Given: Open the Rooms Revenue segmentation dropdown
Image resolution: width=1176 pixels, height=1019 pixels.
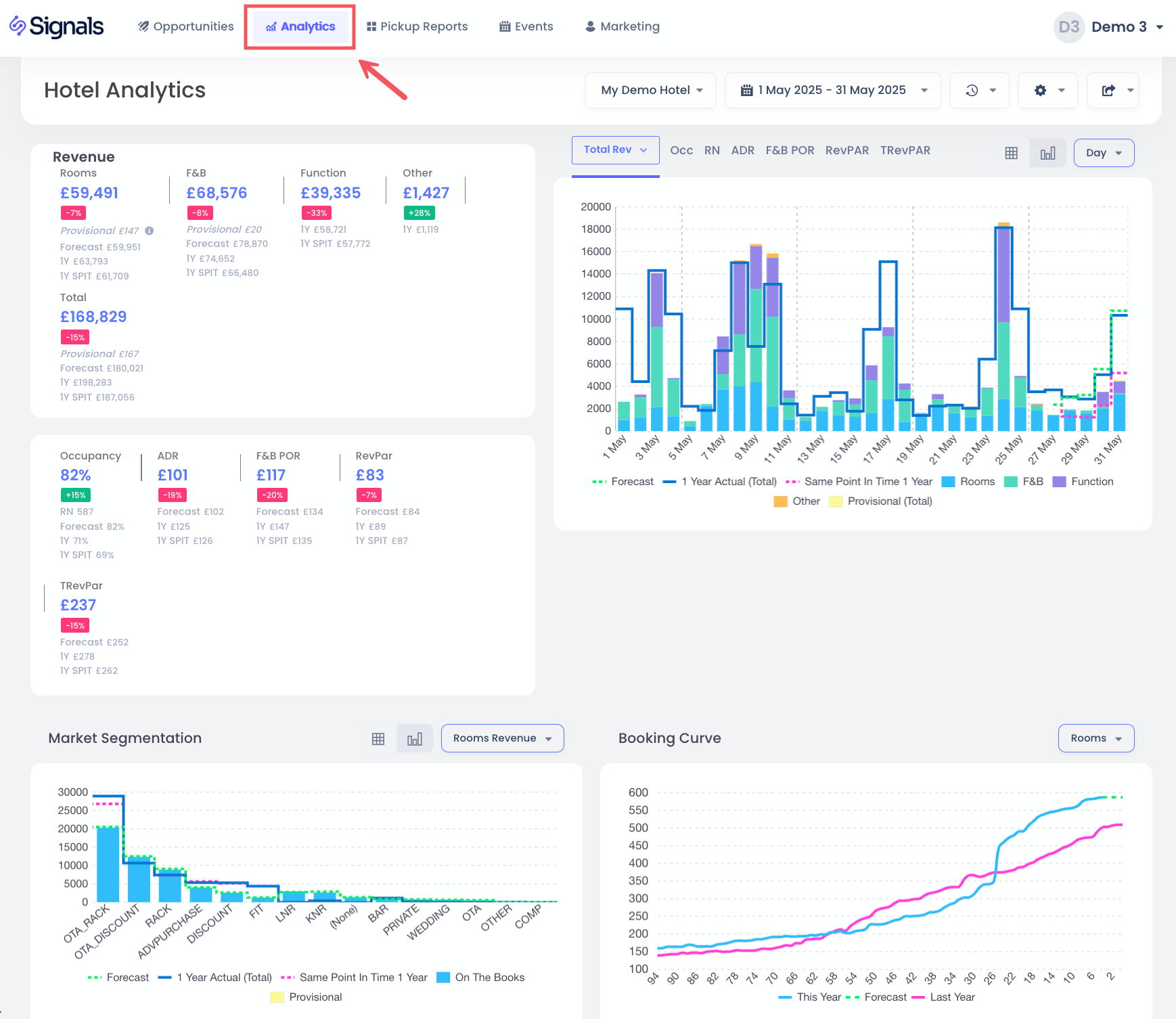Looking at the screenshot, I should [x=502, y=738].
